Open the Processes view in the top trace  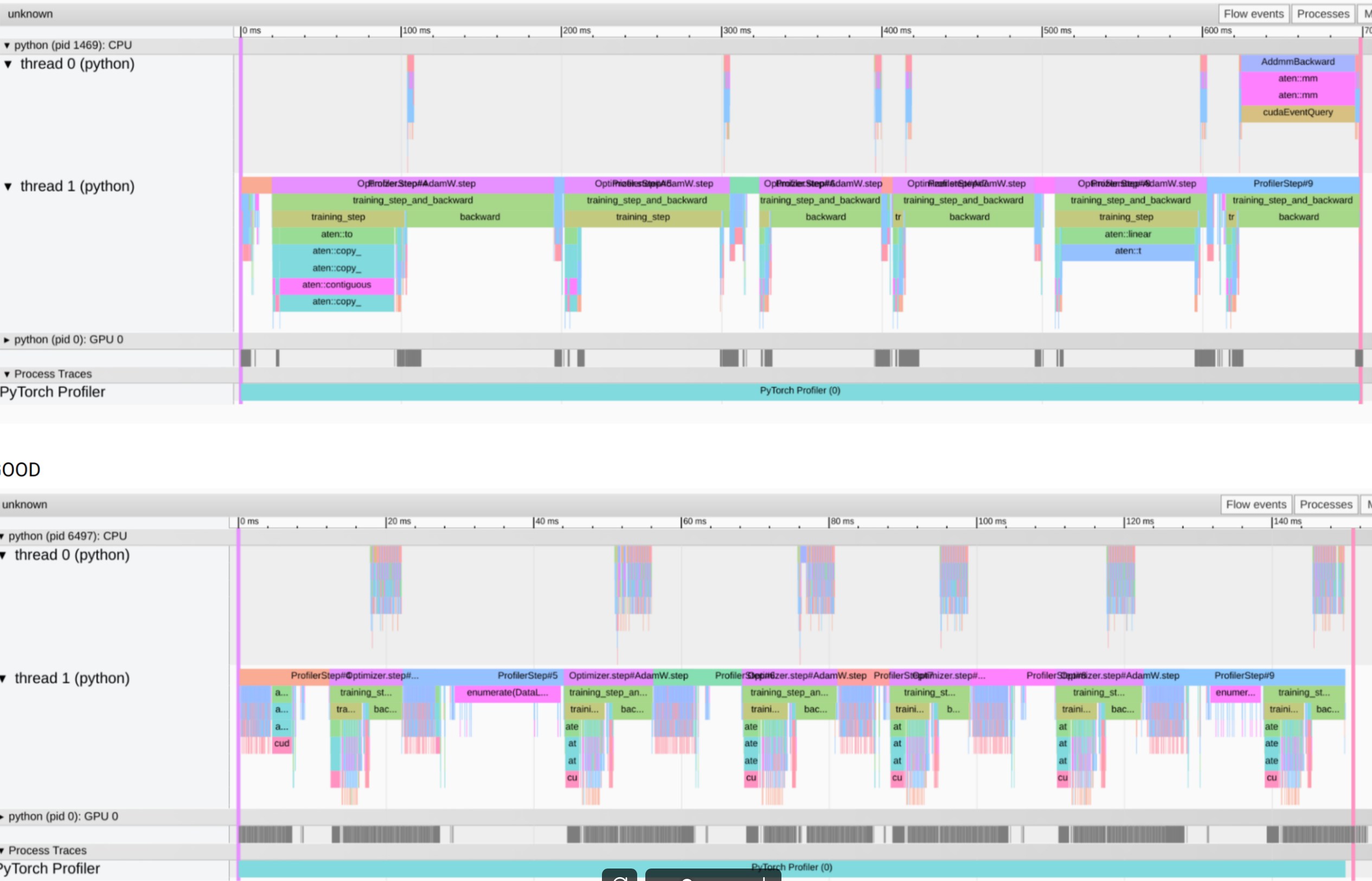[1323, 13]
